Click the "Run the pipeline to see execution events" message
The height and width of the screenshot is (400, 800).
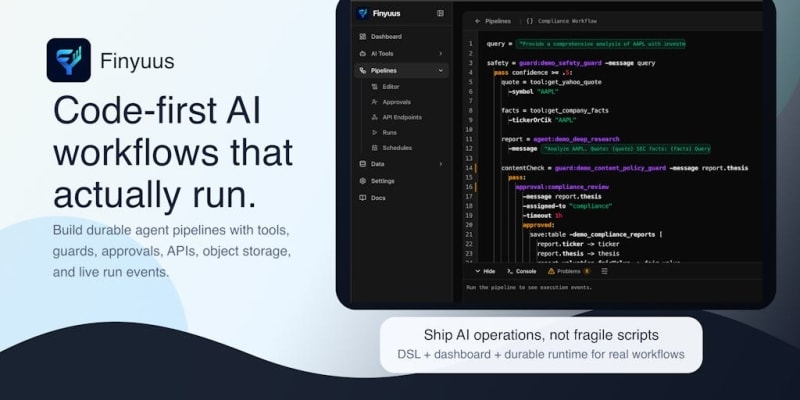click(x=529, y=288)
